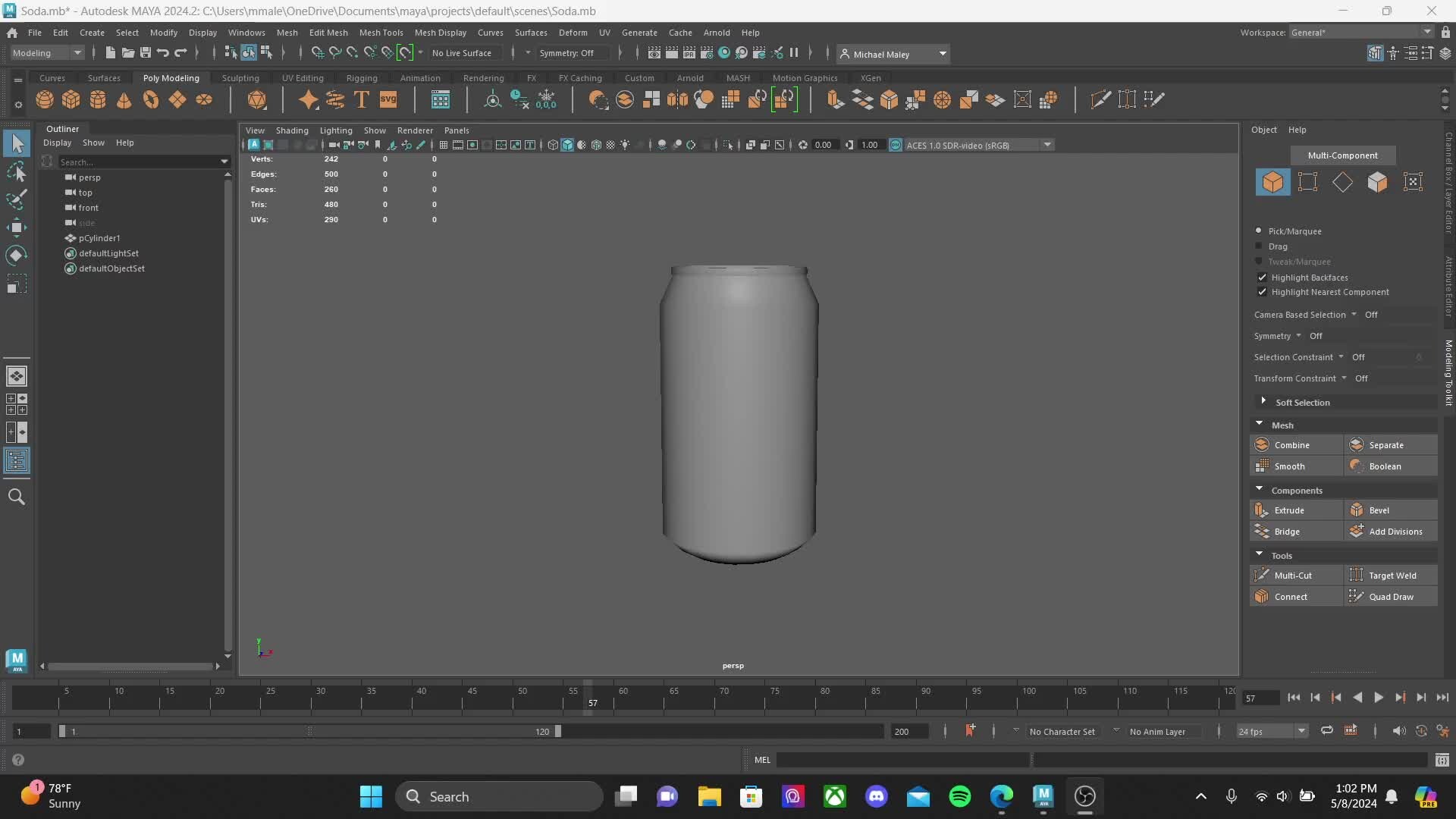This screenshot has width=1456, height=819.
Task: Create a Polygon Cube from the shelf
Action: (70, 99)
